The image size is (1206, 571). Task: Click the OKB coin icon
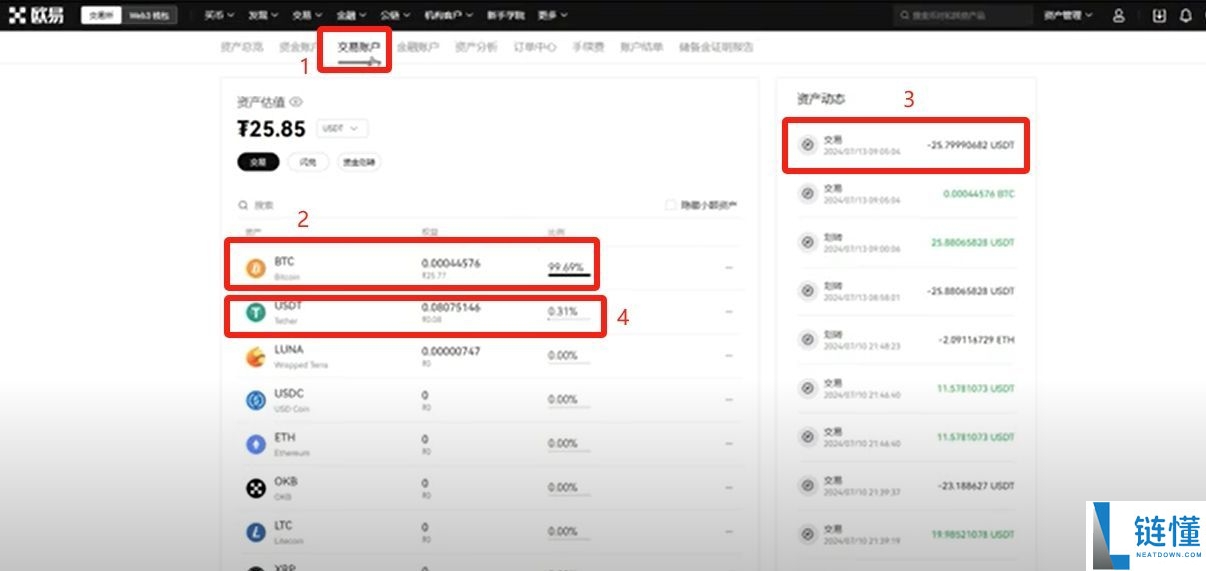click(x=256, y=488)
